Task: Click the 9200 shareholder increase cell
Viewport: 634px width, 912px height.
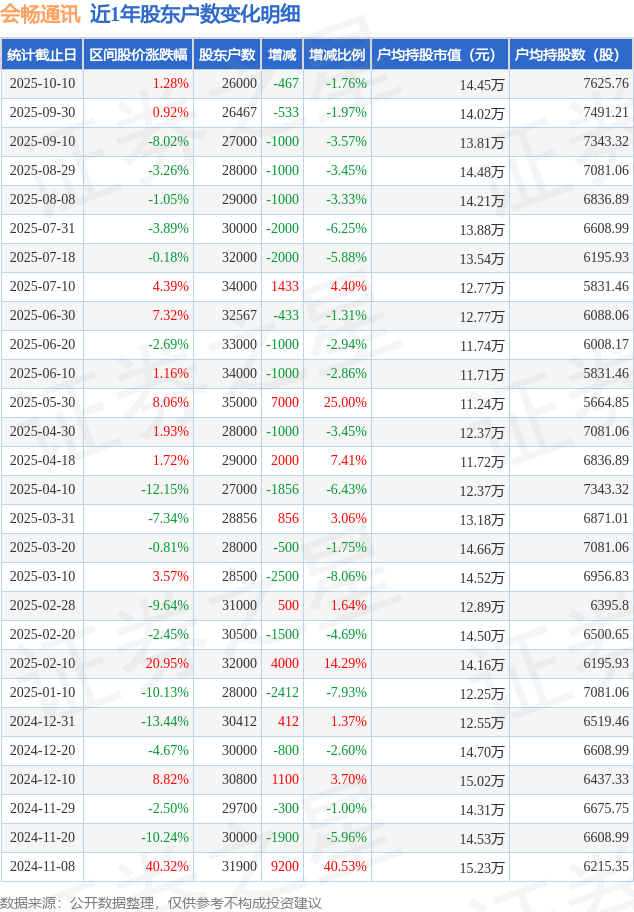Action: 285,867
